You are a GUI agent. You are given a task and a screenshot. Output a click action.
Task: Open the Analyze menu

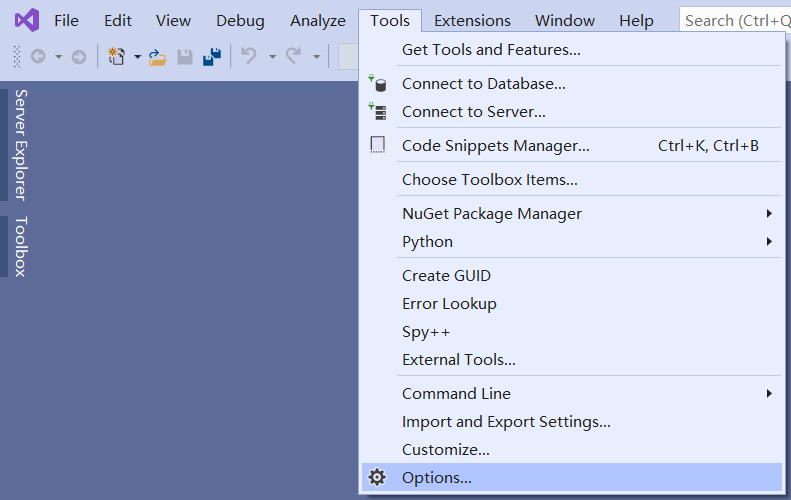coord(318,21)
